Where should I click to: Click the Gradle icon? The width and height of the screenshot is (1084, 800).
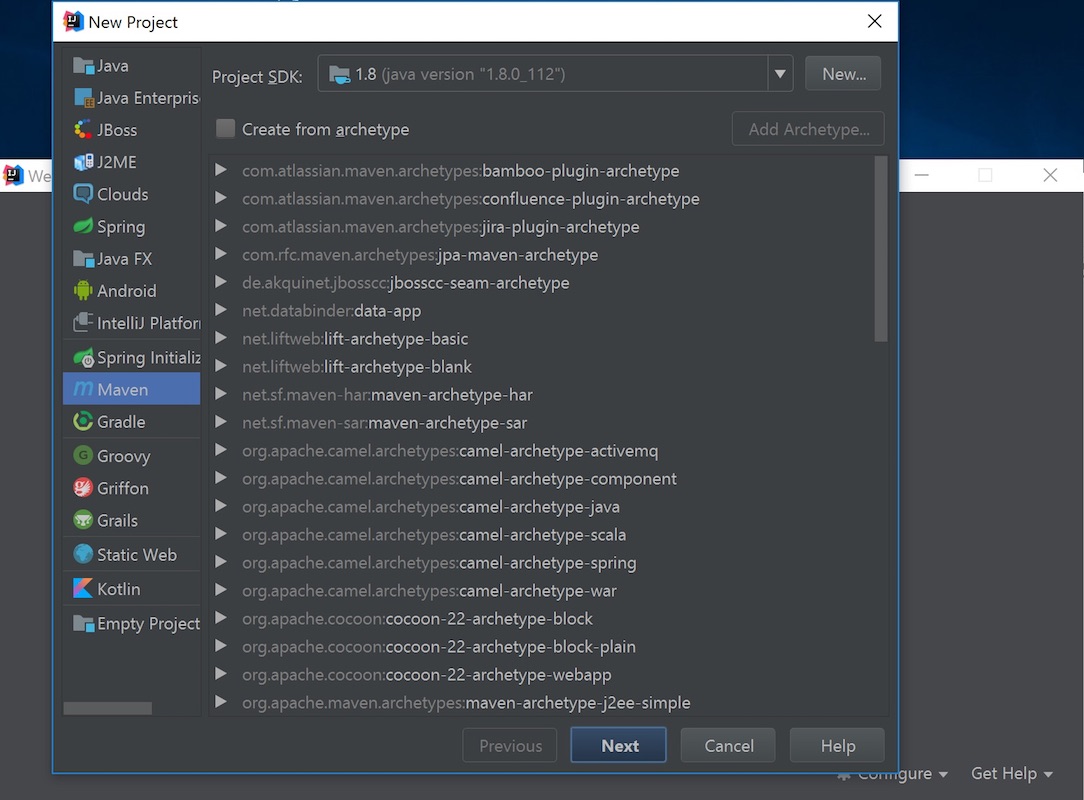83,421
